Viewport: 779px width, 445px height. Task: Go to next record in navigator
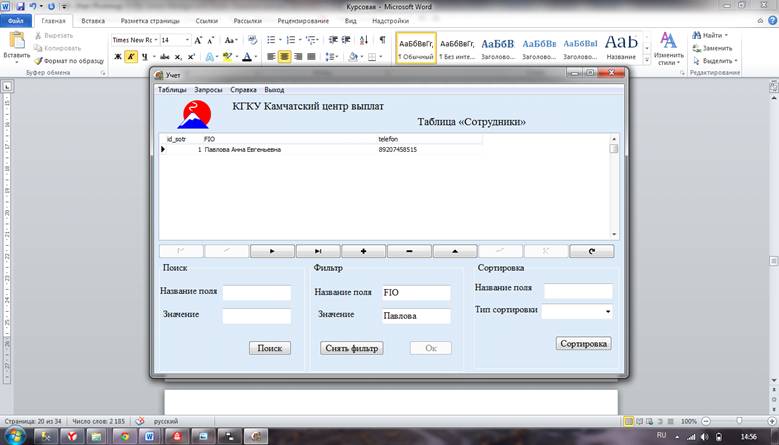click(x=272, y=252)
